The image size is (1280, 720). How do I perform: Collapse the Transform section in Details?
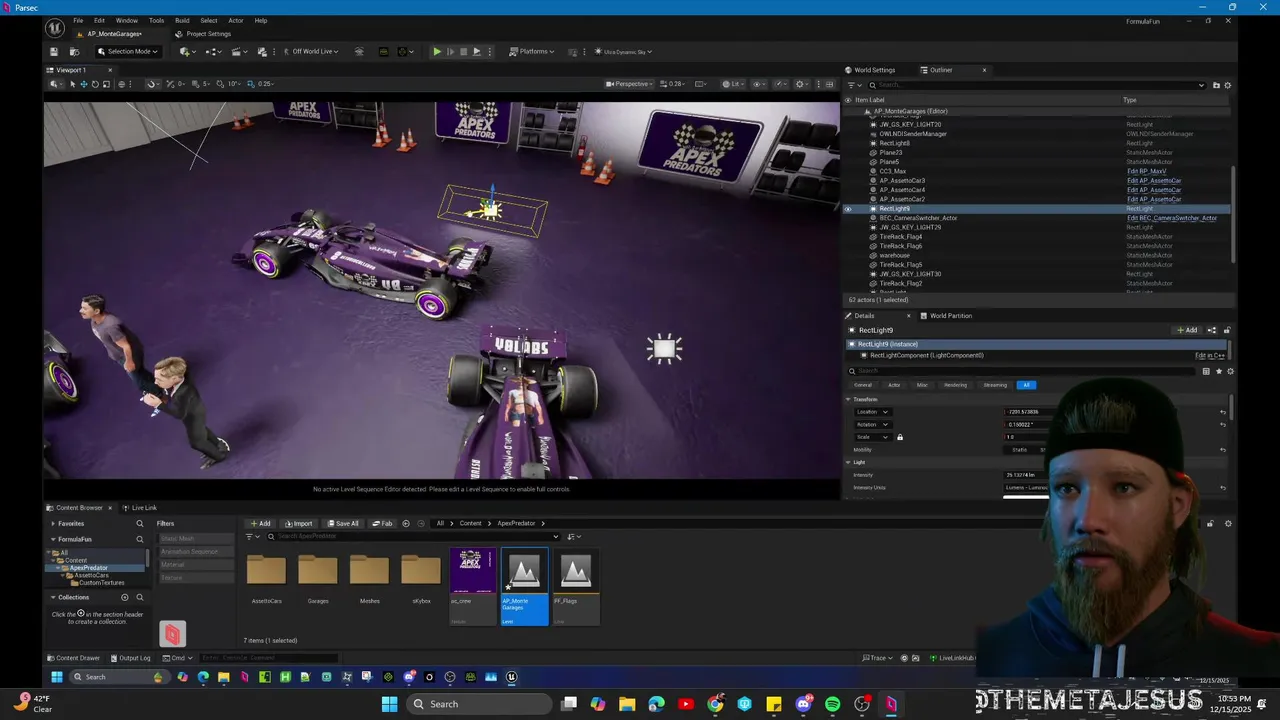(848, 399)
